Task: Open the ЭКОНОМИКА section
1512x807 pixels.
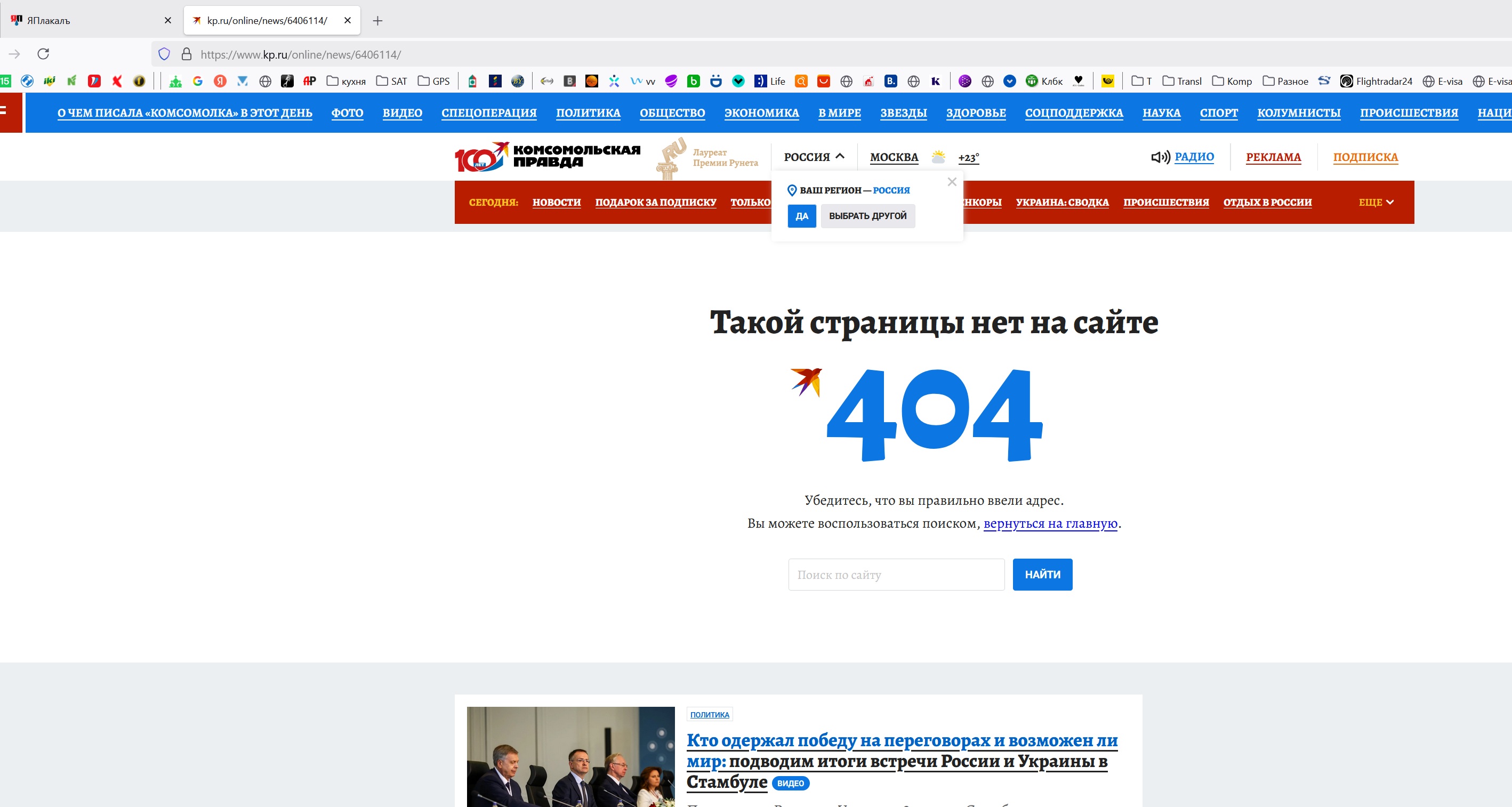Action: click(x=761, y=112)
